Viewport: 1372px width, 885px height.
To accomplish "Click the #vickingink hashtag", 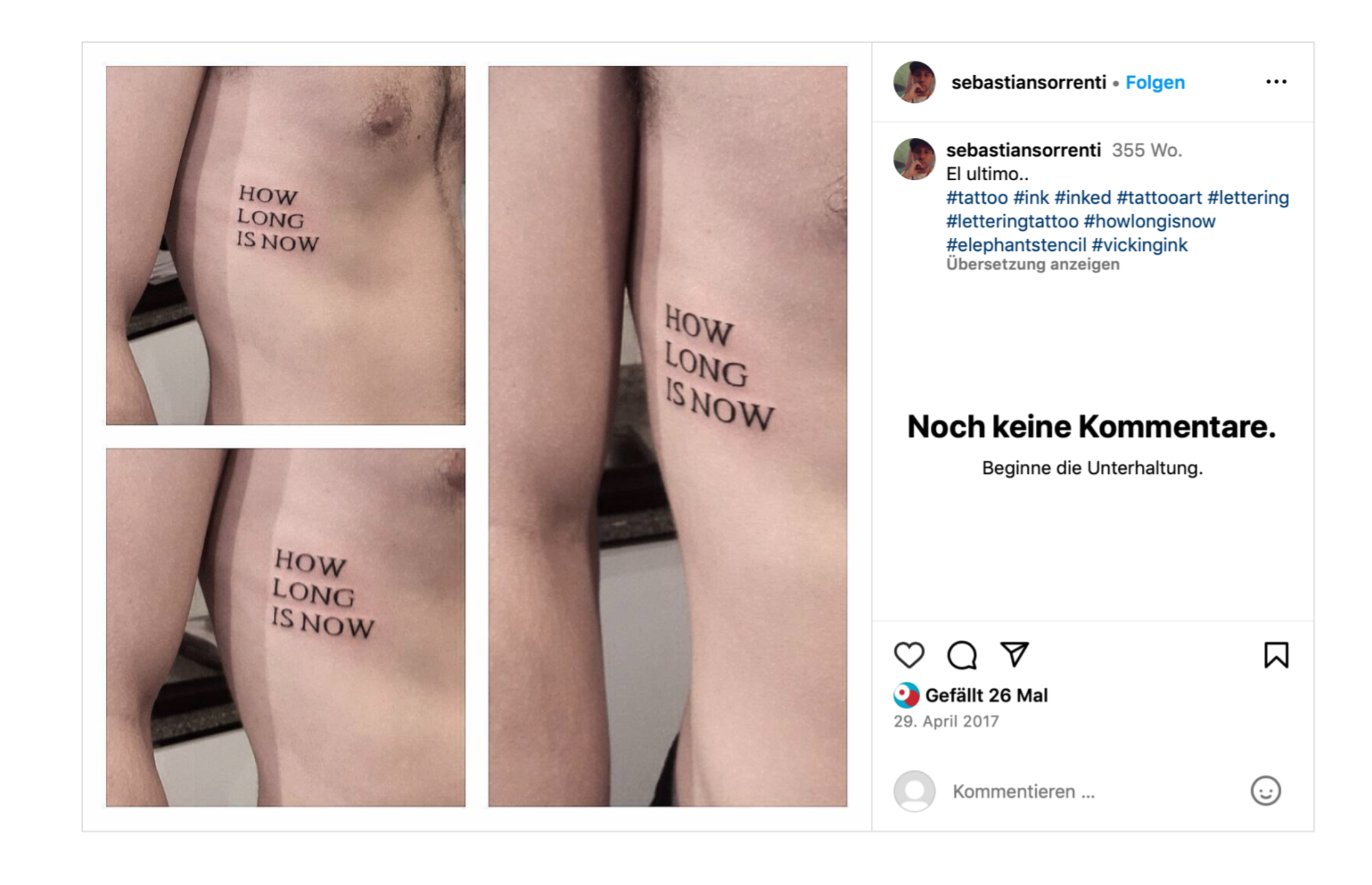I will 1139,244.
